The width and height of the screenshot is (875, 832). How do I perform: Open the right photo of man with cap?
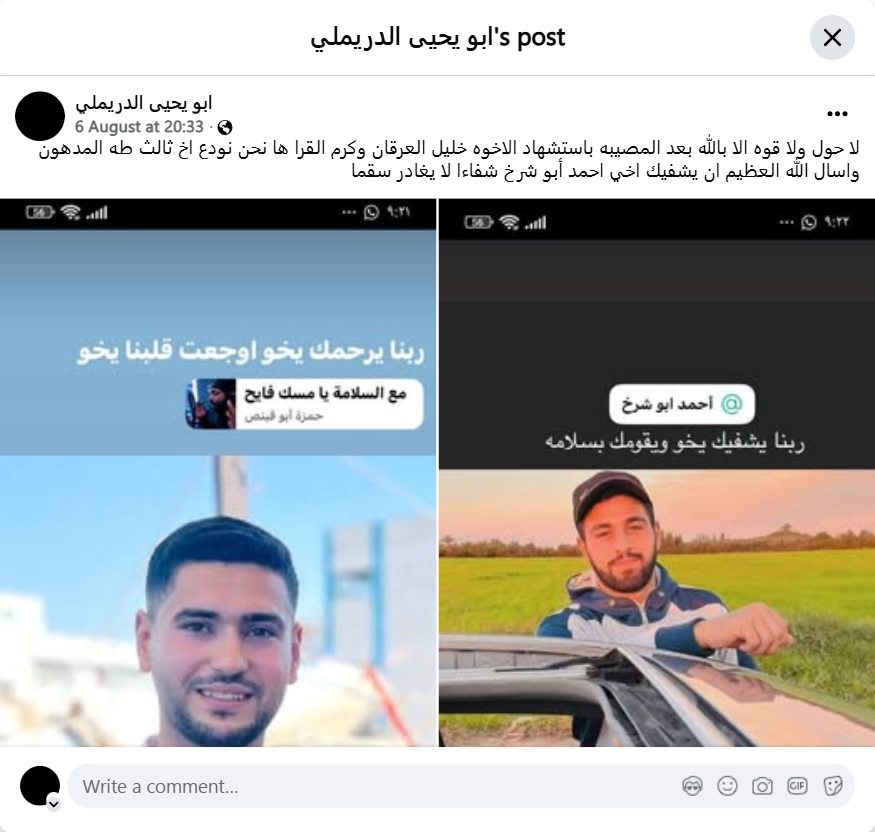657,473
